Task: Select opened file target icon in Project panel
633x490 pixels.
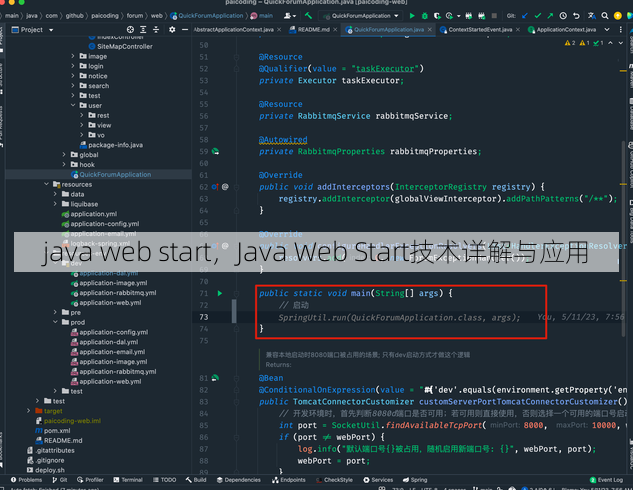Action: click(130, 29)
